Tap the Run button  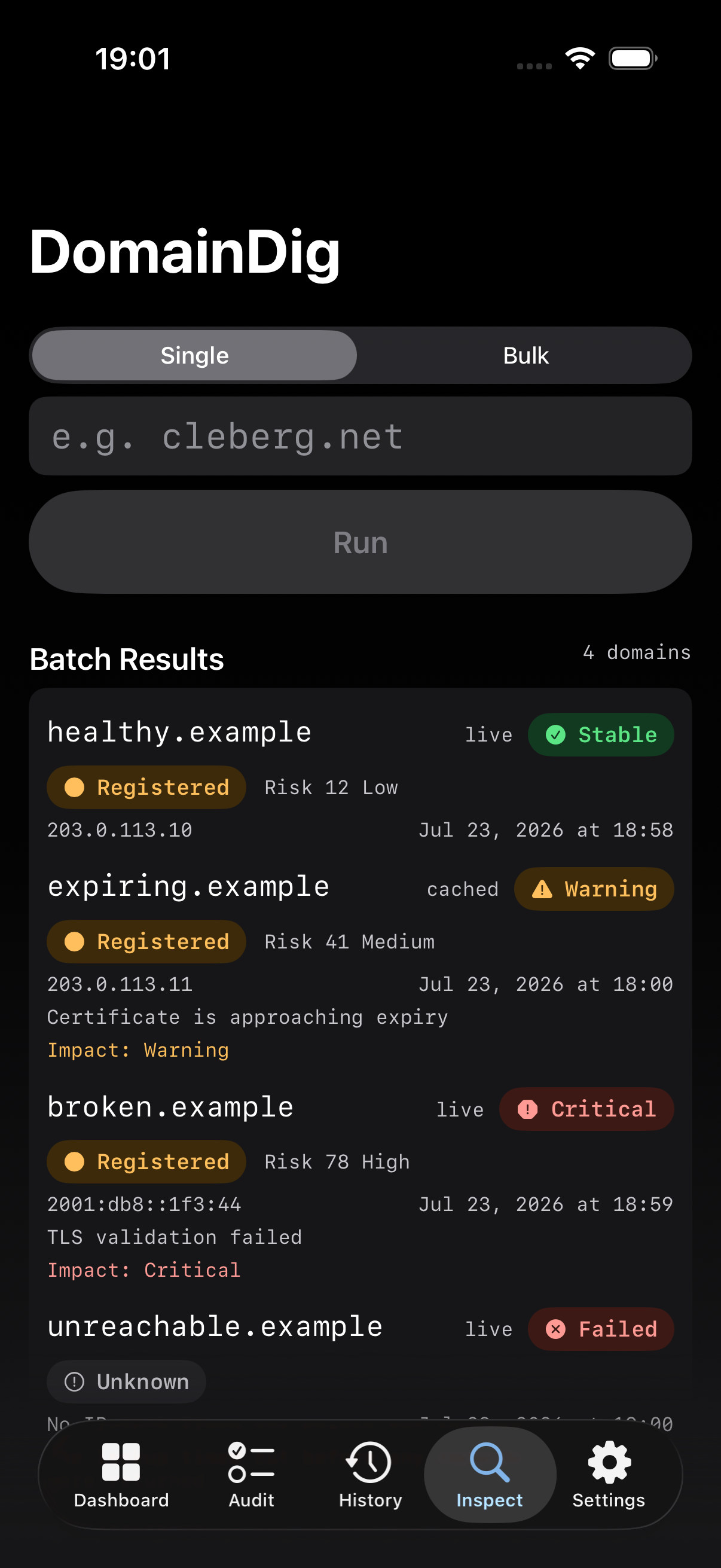360,542
